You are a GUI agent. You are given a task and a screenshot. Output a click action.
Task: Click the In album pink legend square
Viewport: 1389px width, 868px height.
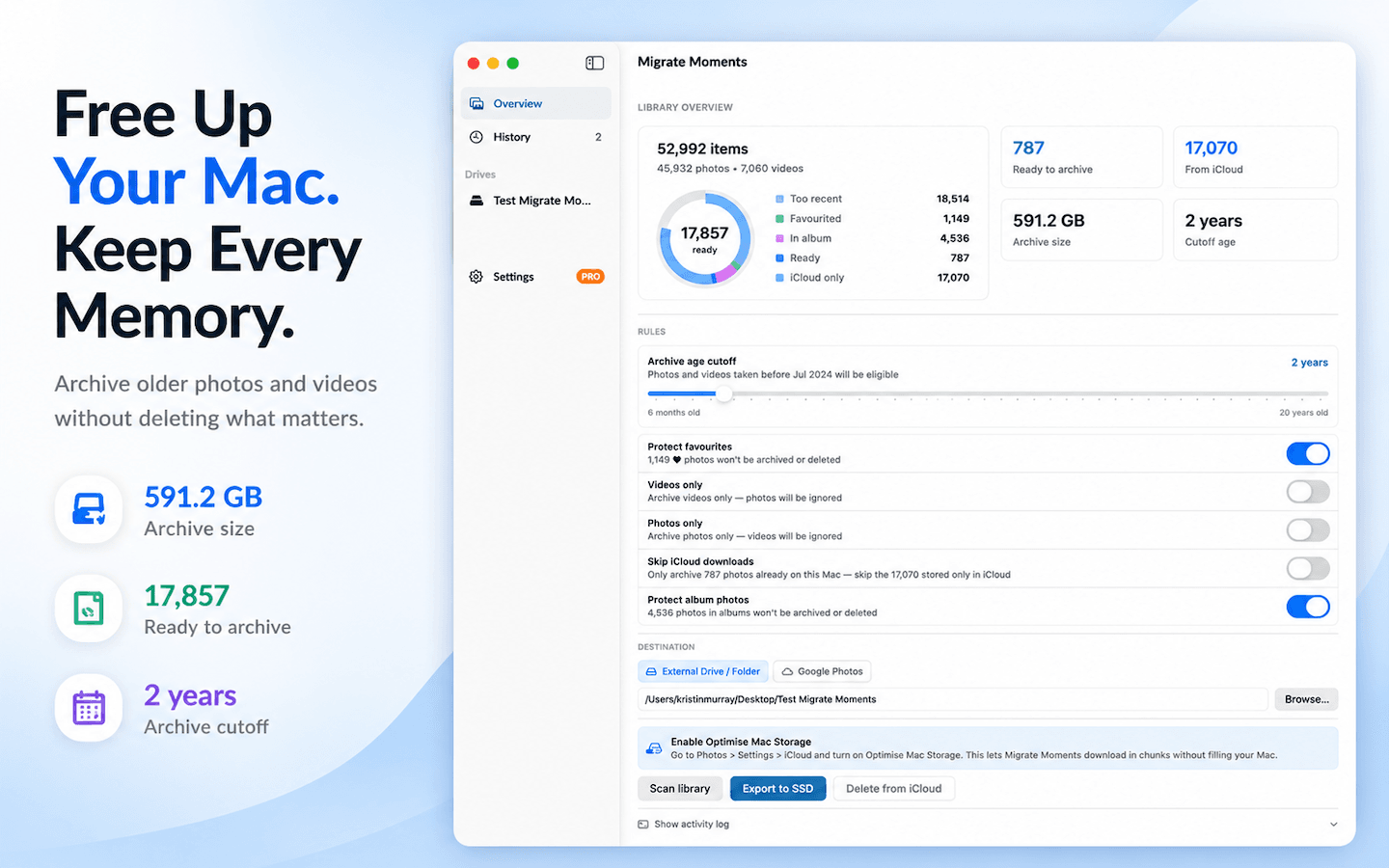(779, 238)
